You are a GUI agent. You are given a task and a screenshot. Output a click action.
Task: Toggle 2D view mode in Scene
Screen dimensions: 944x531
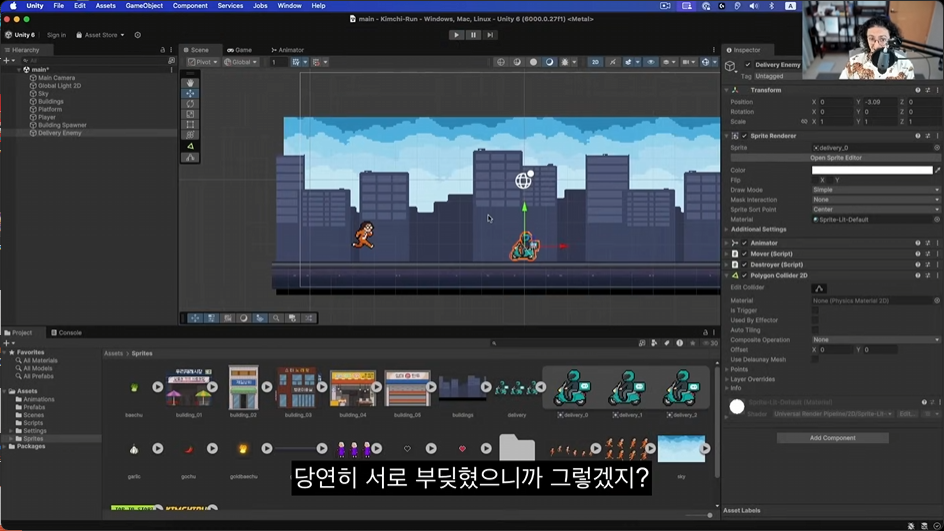(595, 62)
